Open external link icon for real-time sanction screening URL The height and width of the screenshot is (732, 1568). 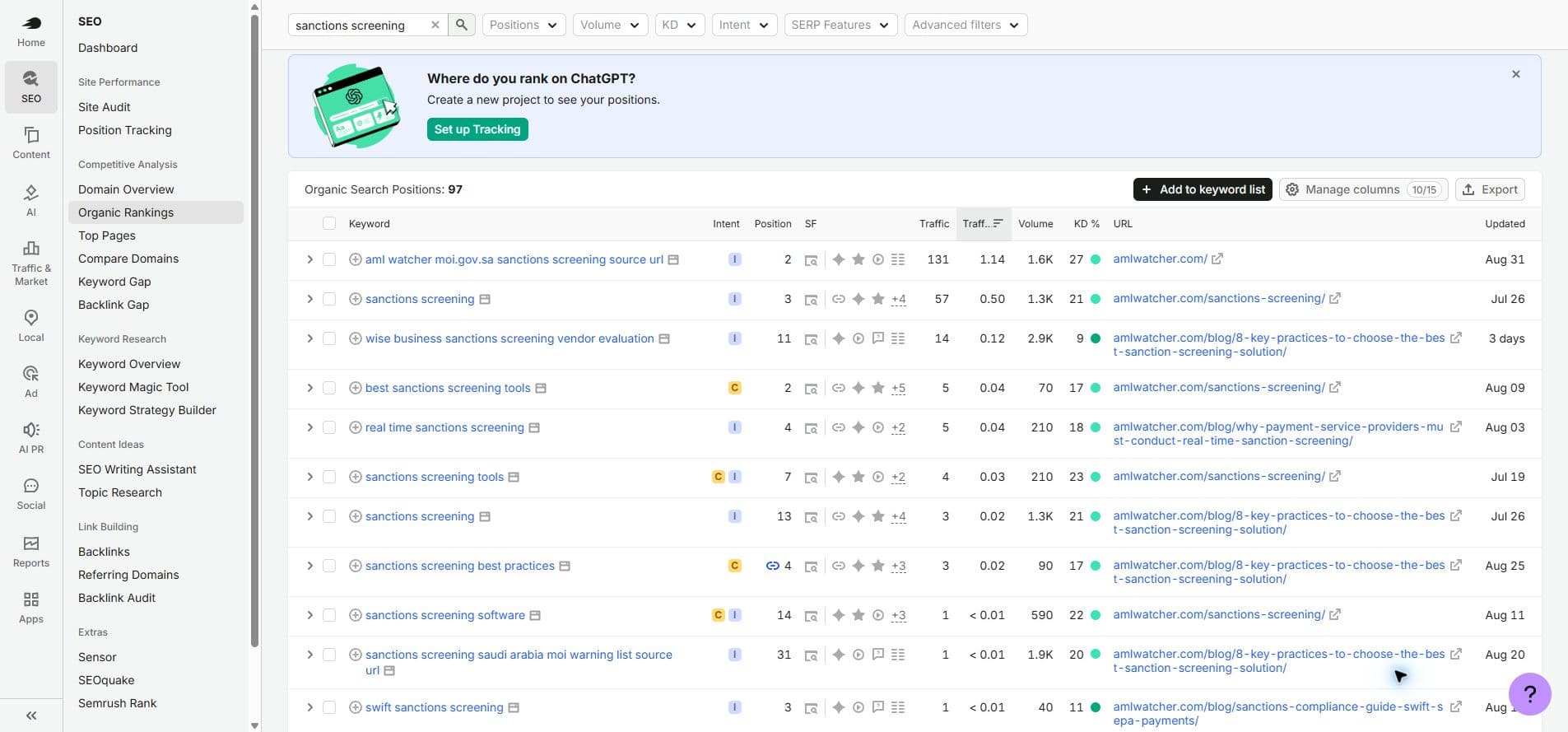pos(1456,427)
